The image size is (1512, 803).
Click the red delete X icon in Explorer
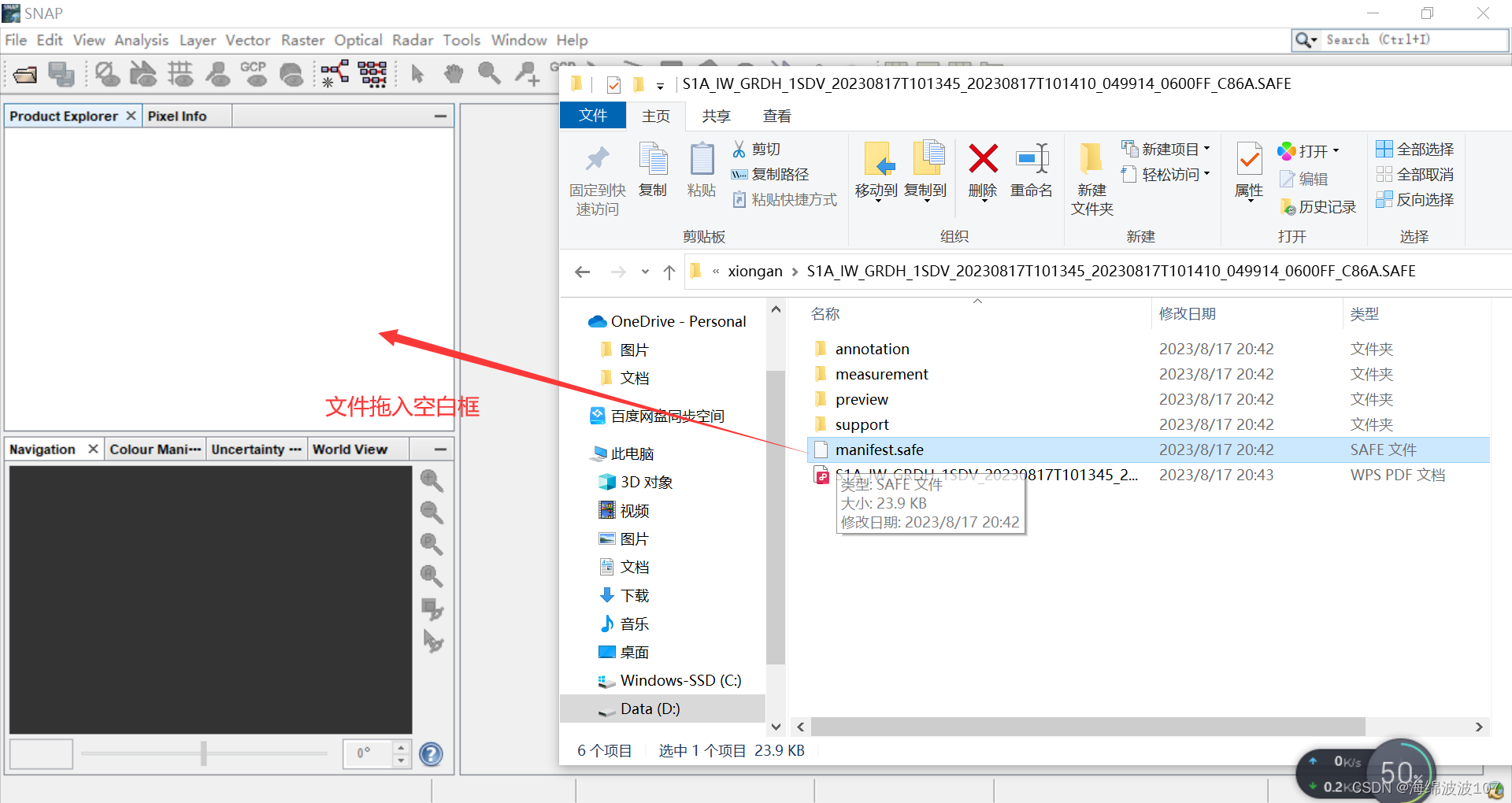point(983,158)
